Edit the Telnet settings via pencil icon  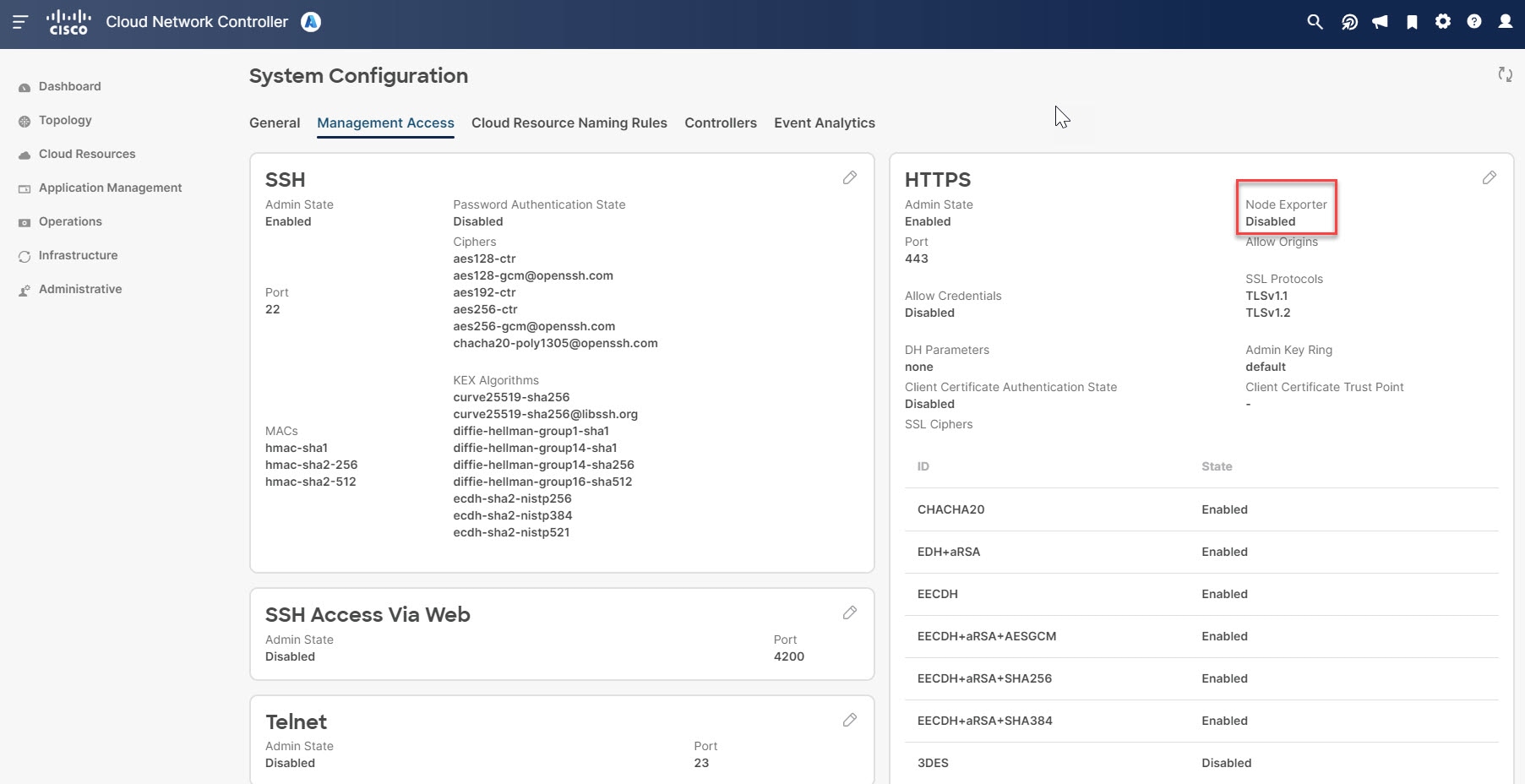pos(850,720)
